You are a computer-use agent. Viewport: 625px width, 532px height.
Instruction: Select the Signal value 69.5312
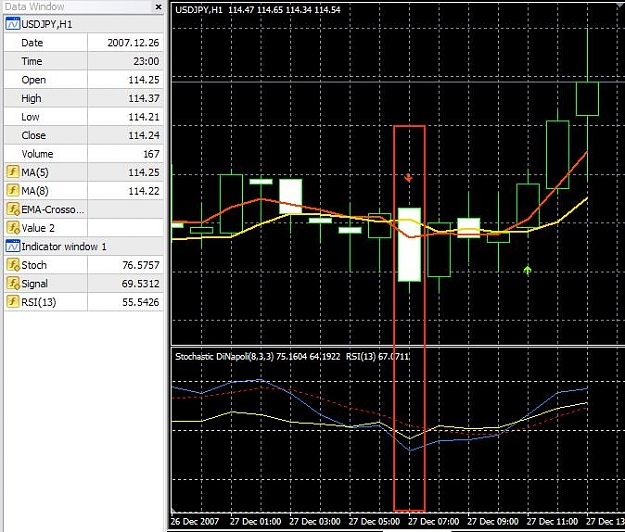point(141,284)
